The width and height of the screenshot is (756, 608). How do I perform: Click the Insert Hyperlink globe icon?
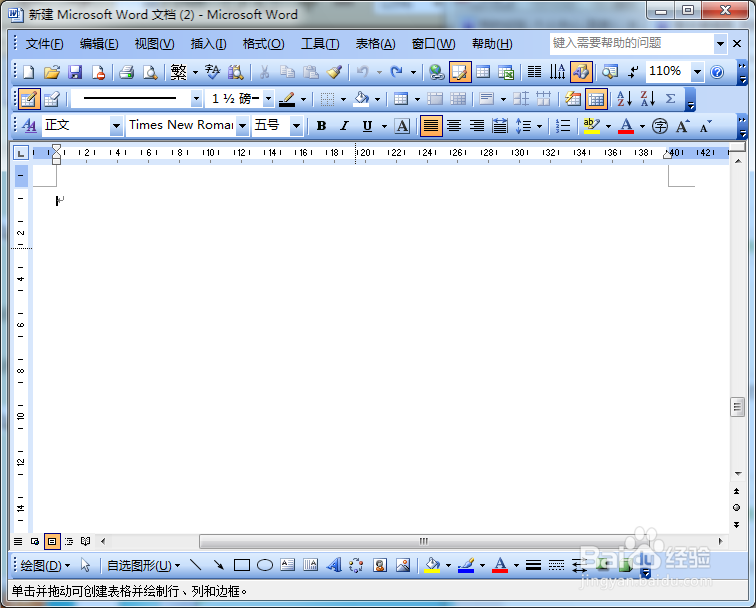point(437,72)
